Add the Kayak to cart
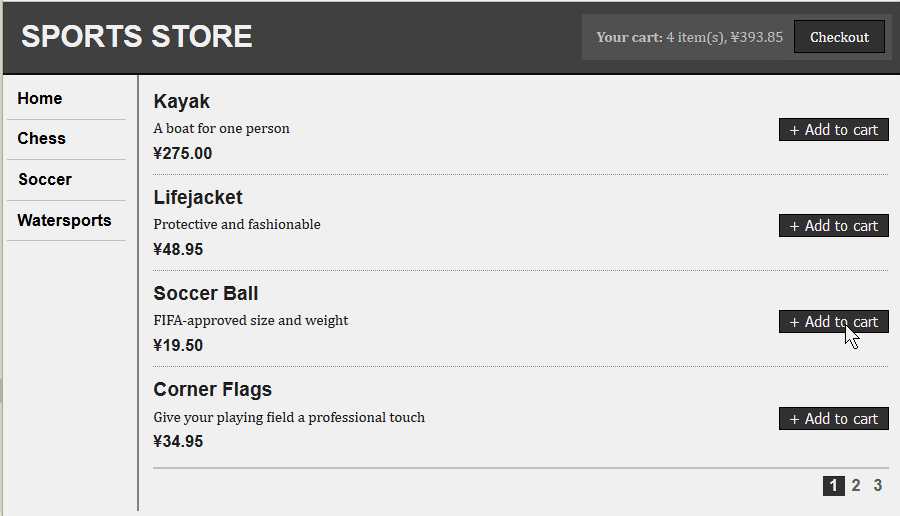 tap(833, 130)
